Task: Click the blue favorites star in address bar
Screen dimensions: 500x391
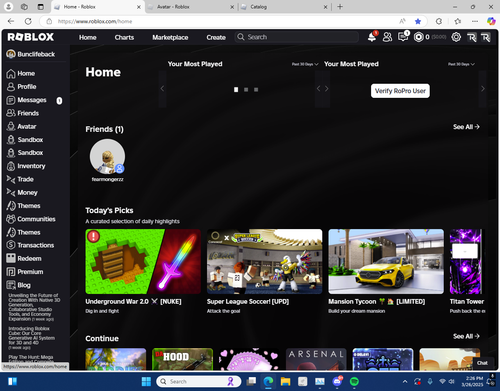Action: click(418, 21)
